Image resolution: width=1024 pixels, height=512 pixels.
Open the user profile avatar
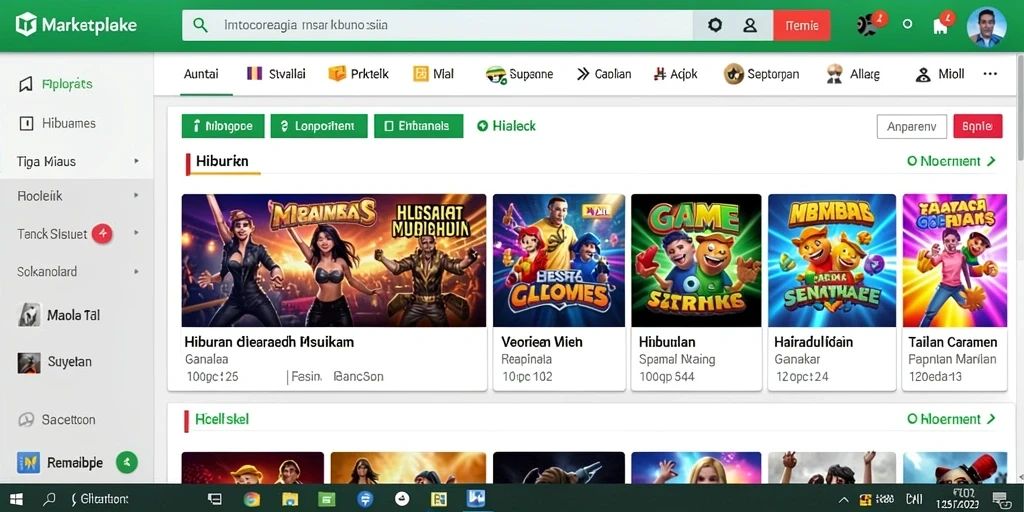[x=986, y=27]
